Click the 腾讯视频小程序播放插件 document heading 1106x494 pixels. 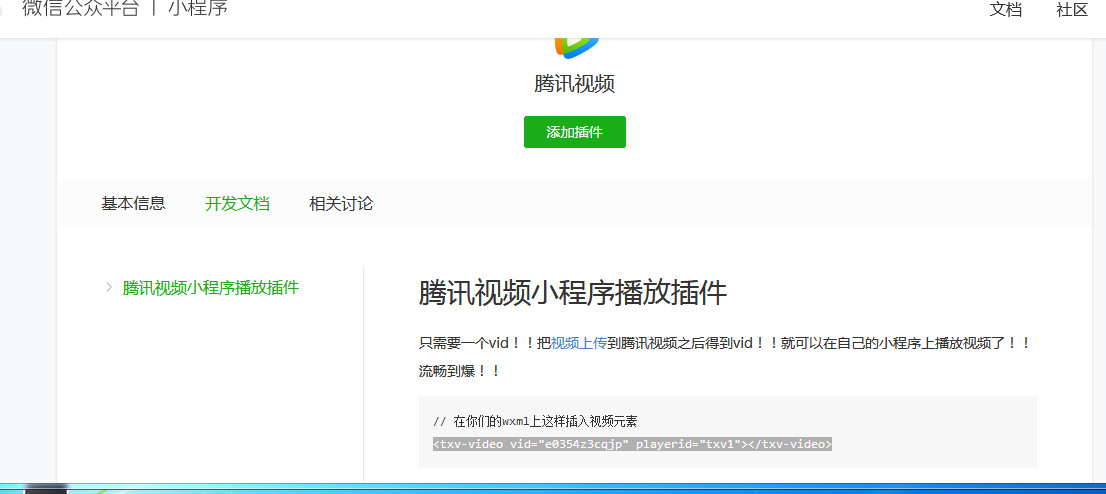tap(573, 293)
